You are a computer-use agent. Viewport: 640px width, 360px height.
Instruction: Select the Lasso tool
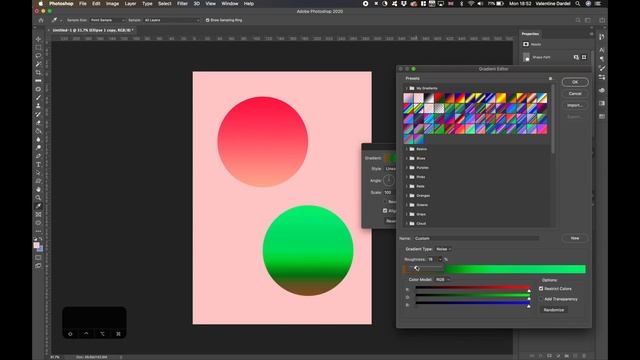click(x=38, y=56)
